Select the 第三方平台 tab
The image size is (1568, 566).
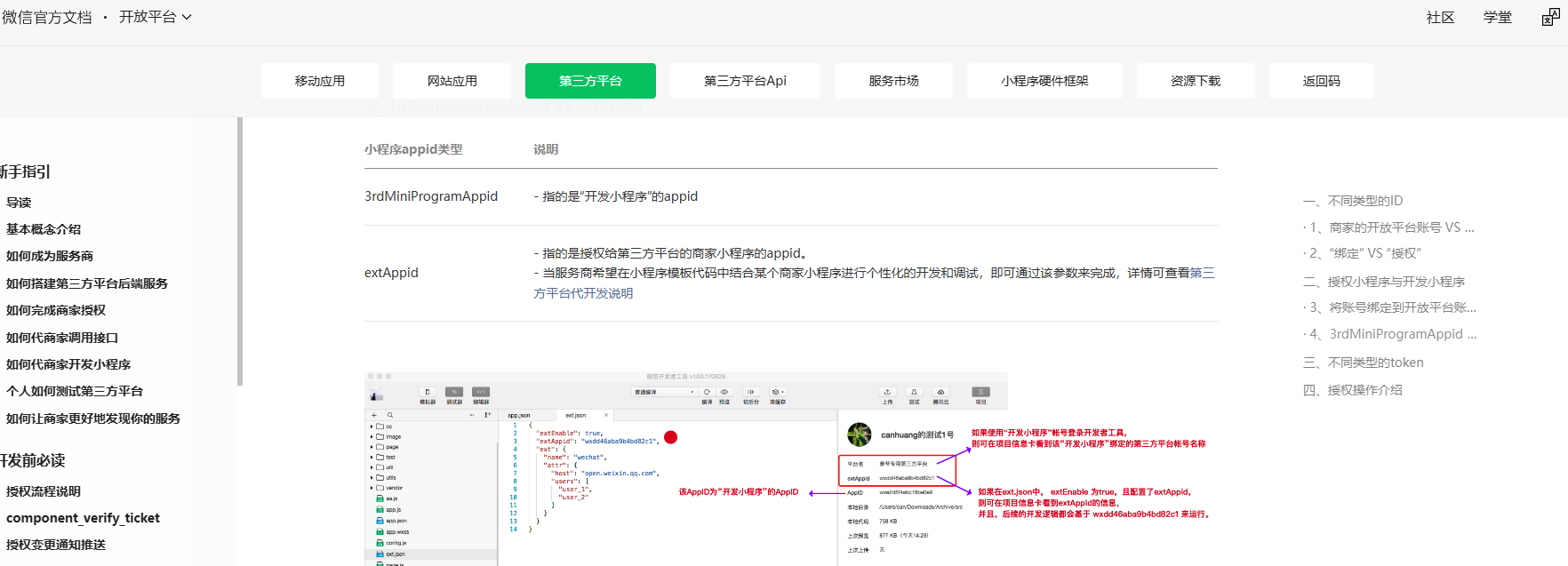tap(590, 81)
